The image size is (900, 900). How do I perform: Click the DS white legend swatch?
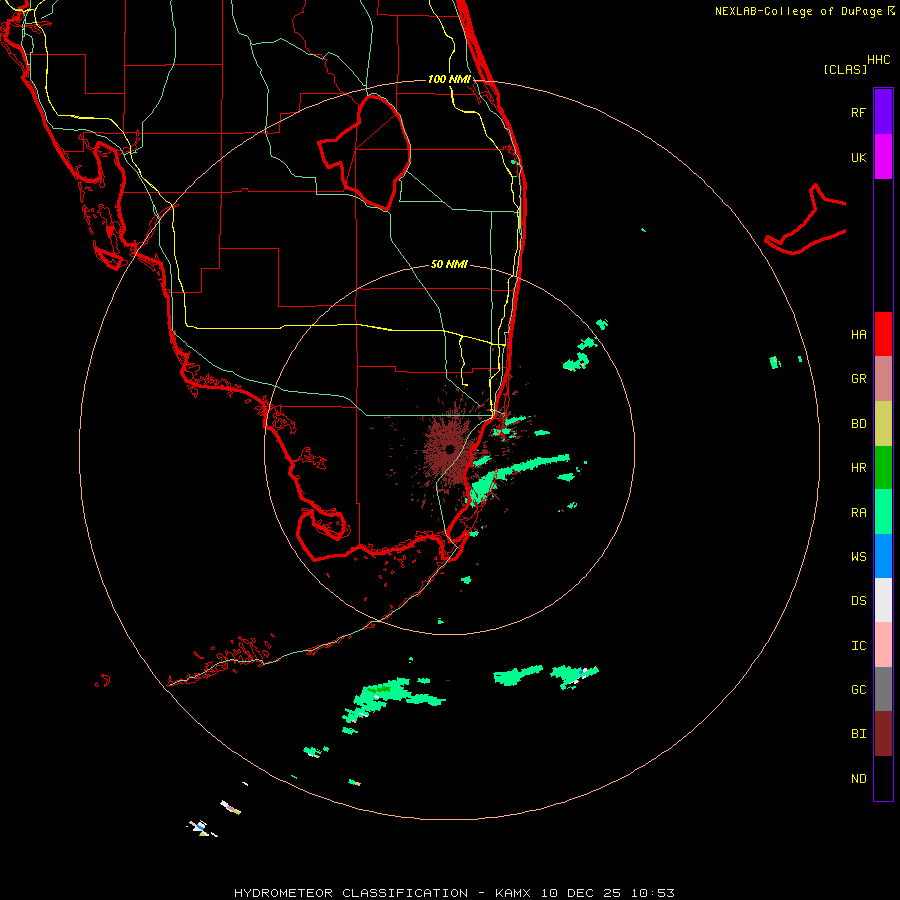click(x=883, y=600)
